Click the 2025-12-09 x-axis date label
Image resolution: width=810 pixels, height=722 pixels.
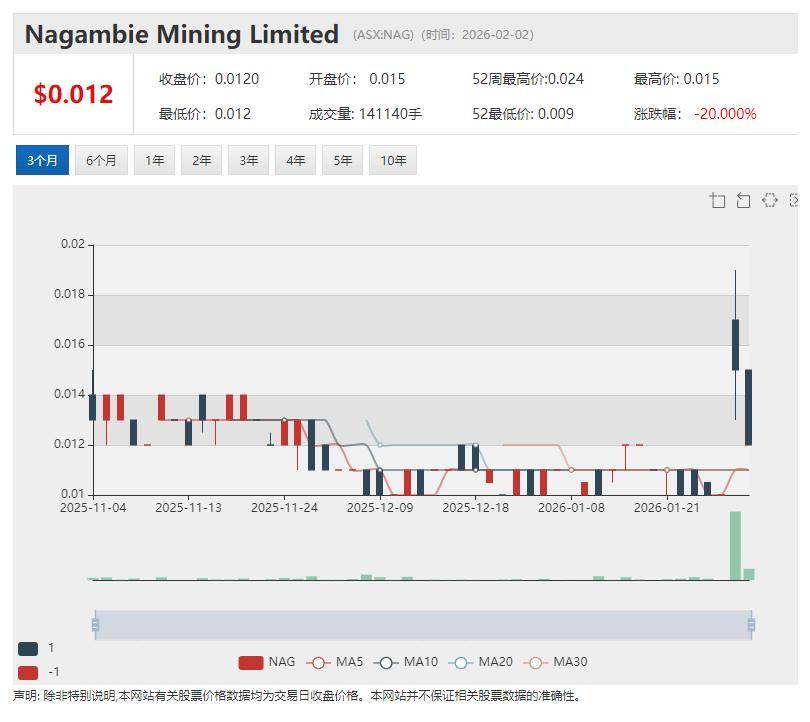point(380,508)
